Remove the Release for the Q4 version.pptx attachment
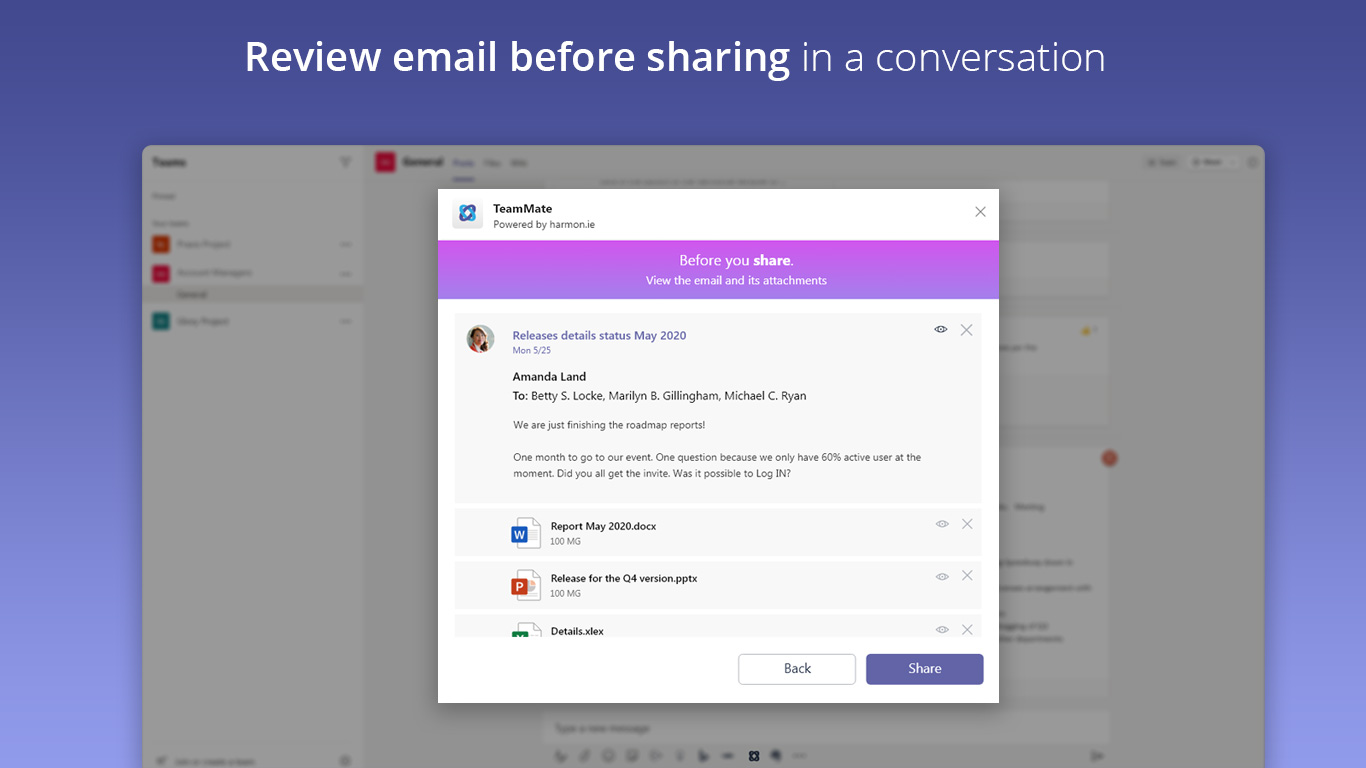Viewport: 1366px width, 768px height. 967,575
